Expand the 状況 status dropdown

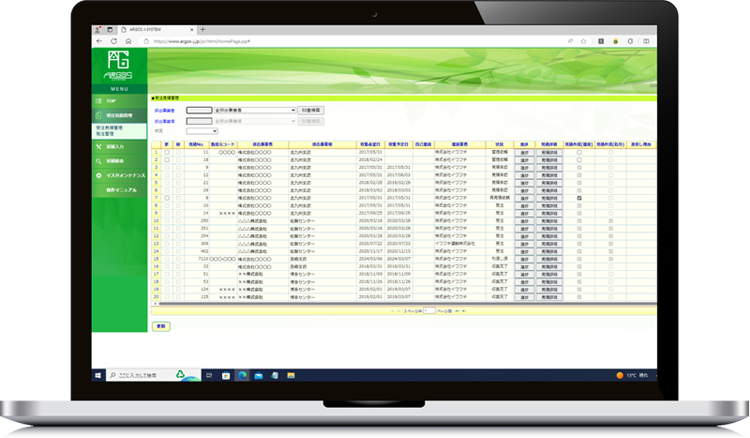point(202,130)
